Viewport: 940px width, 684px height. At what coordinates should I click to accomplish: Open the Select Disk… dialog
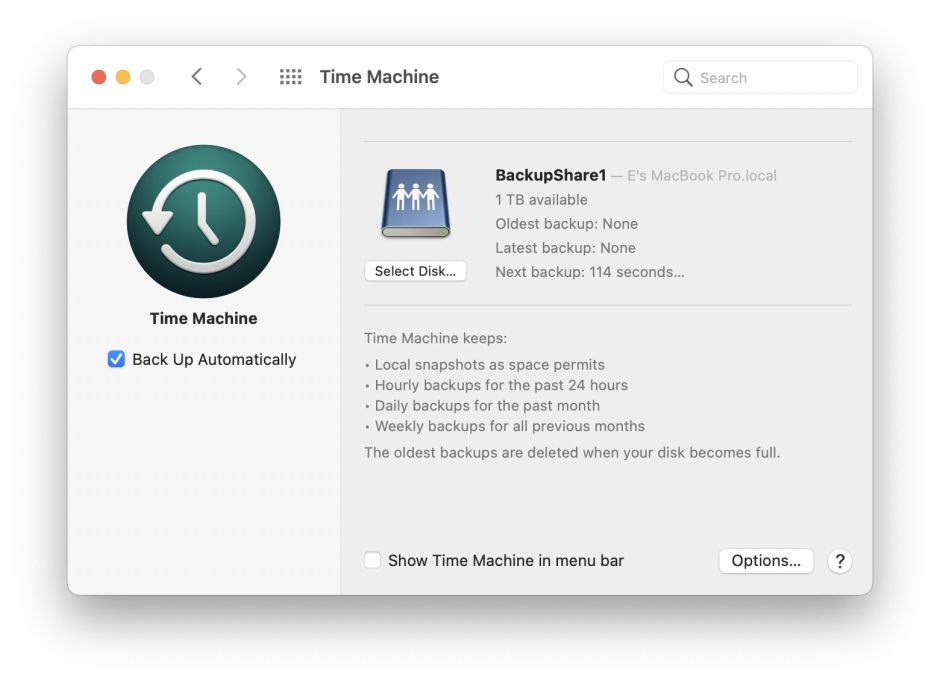click(x=415, y=271)
